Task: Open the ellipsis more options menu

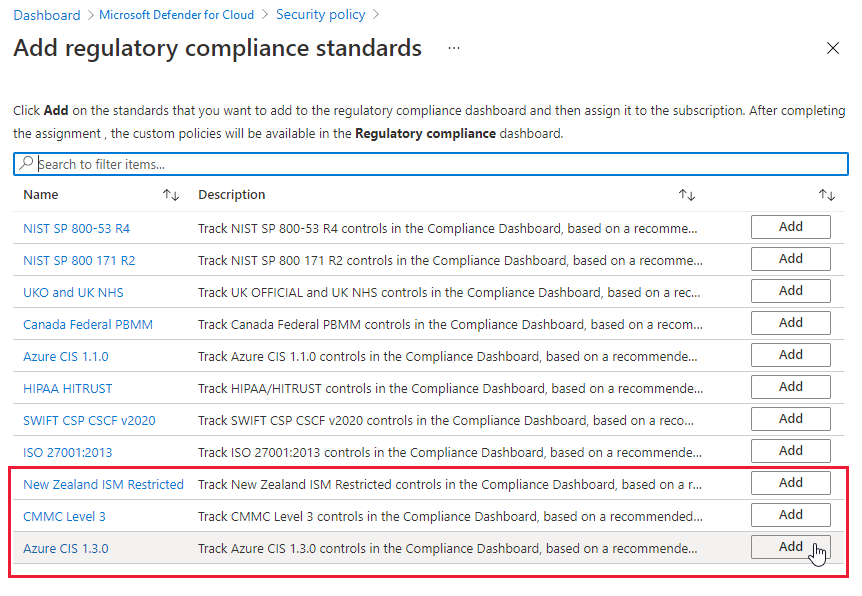Action: [x=454, y=48]
